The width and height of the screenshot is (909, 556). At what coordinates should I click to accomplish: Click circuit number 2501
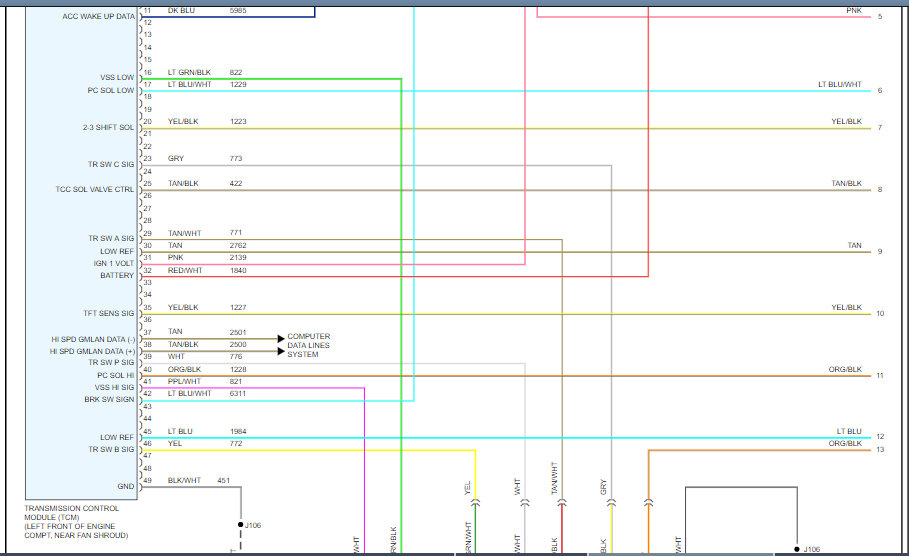(x=238, y=332)
